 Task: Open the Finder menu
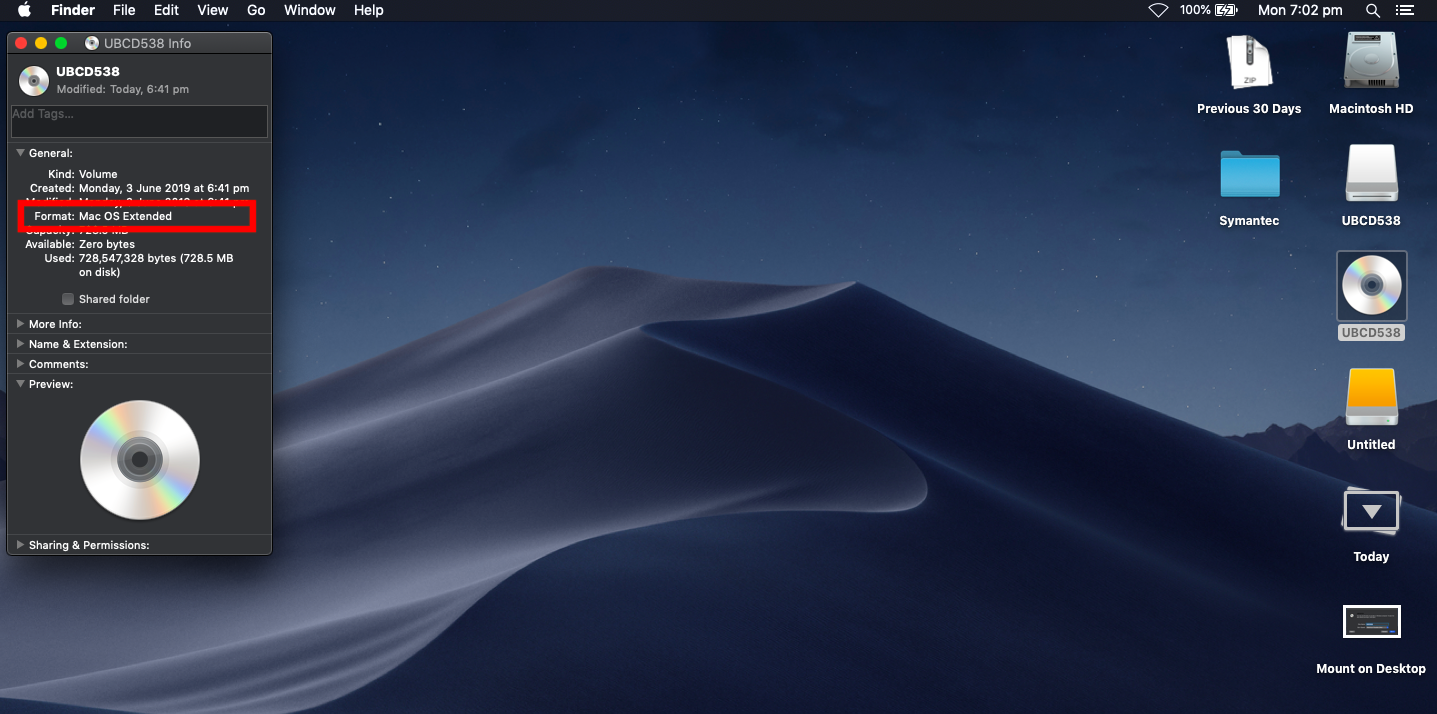pyautogui.click(x=73, y=10)
